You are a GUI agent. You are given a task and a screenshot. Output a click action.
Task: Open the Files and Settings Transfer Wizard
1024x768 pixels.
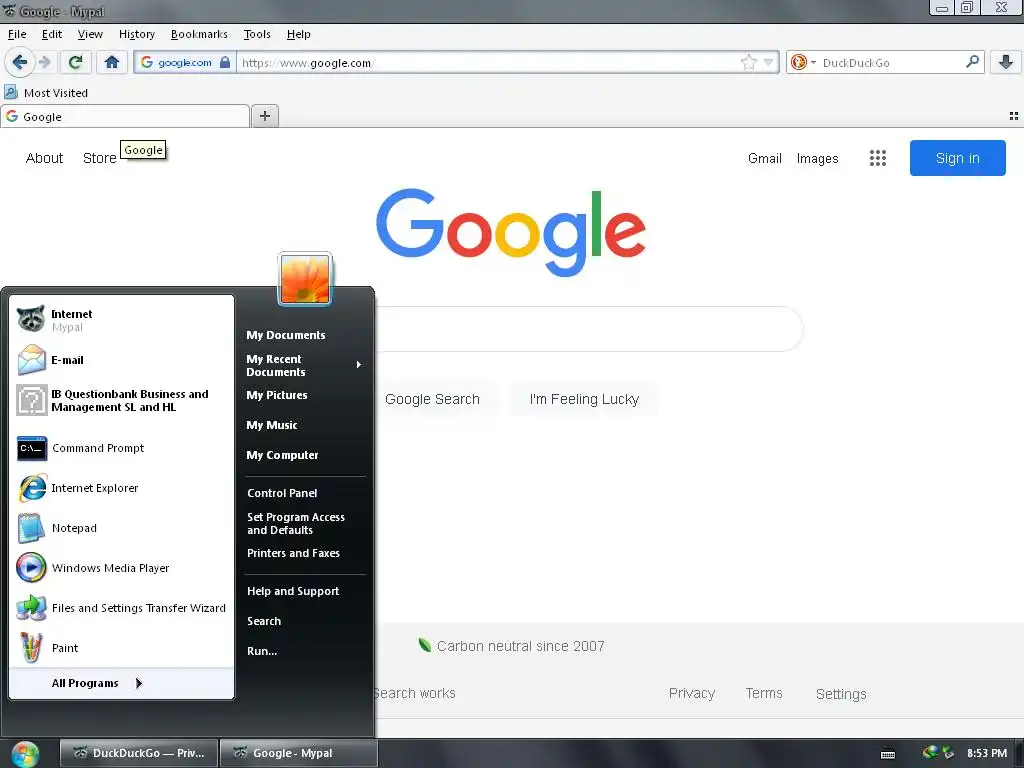pyautogui.click(x=121, y=608)
